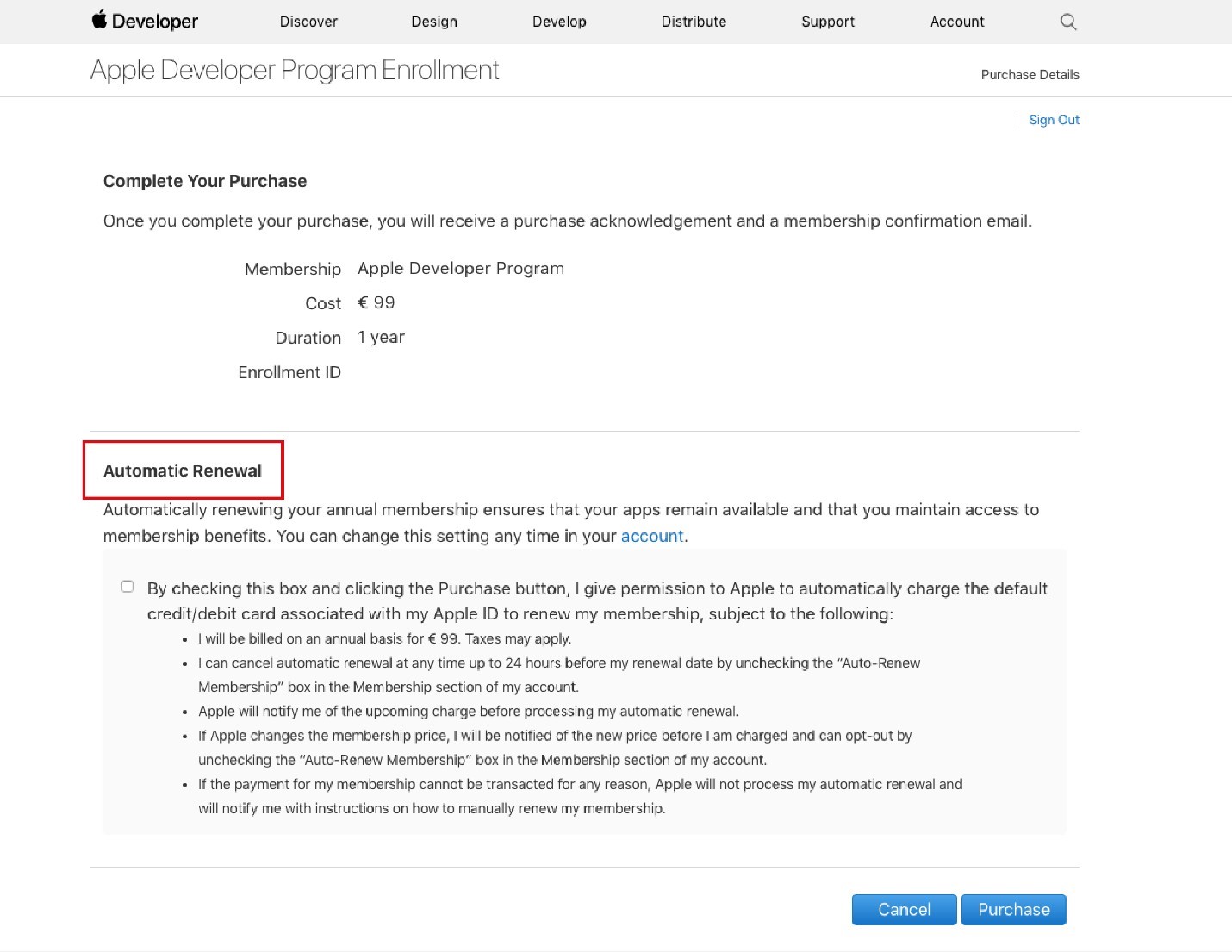Enable the automatic renewal permission checkbox

(128, 587)
